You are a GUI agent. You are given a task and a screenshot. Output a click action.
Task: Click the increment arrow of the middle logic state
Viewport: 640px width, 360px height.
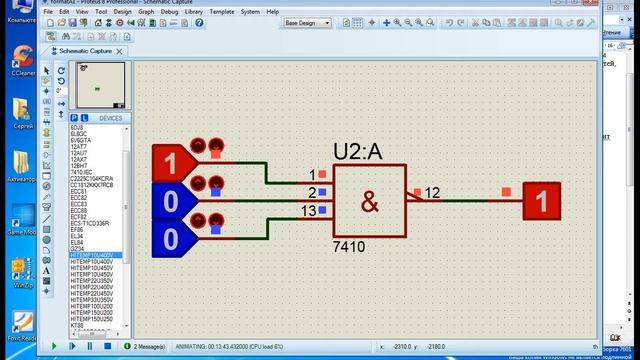[x=198, y=183]
